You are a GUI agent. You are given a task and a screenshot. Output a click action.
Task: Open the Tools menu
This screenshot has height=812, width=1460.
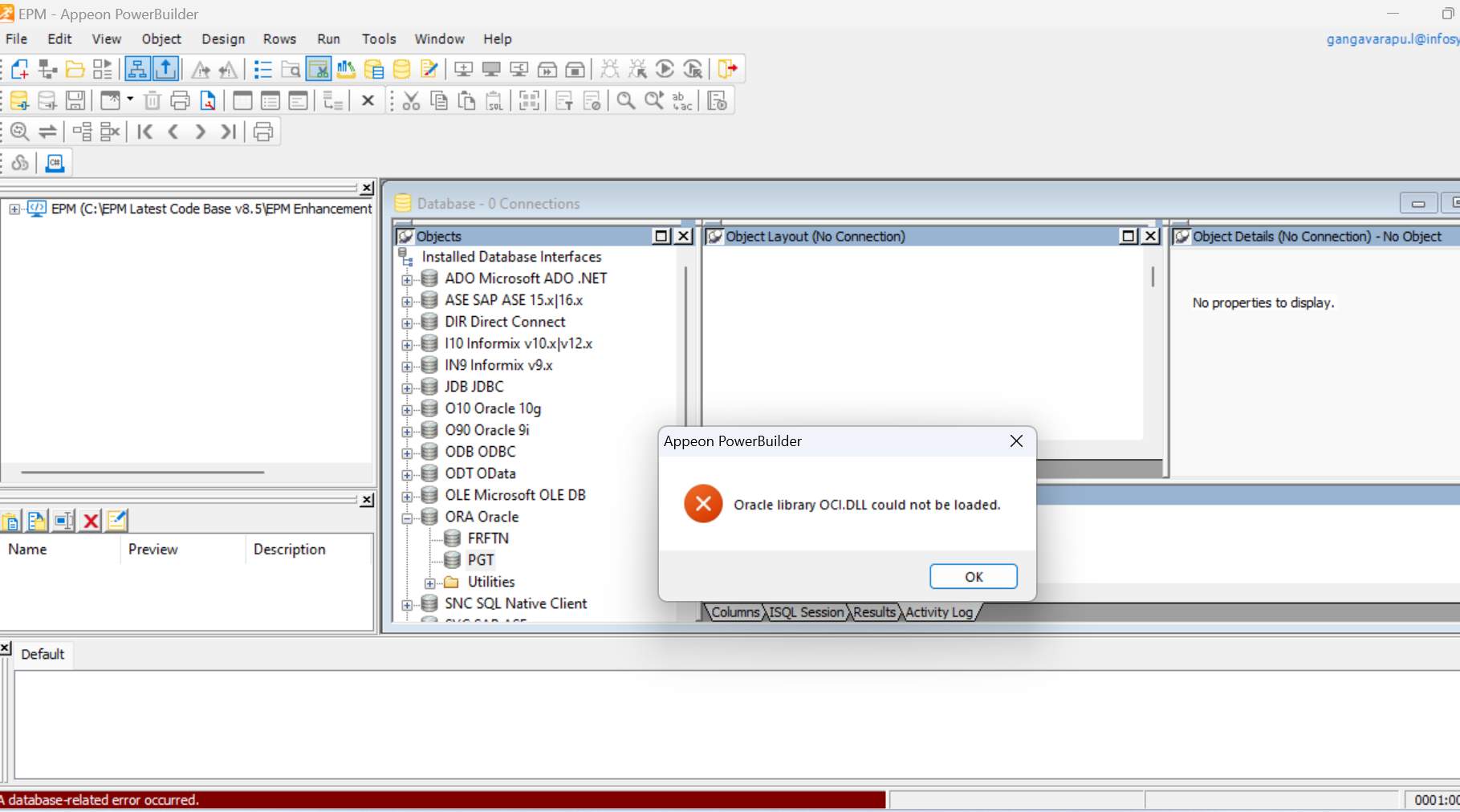(378, 39)
